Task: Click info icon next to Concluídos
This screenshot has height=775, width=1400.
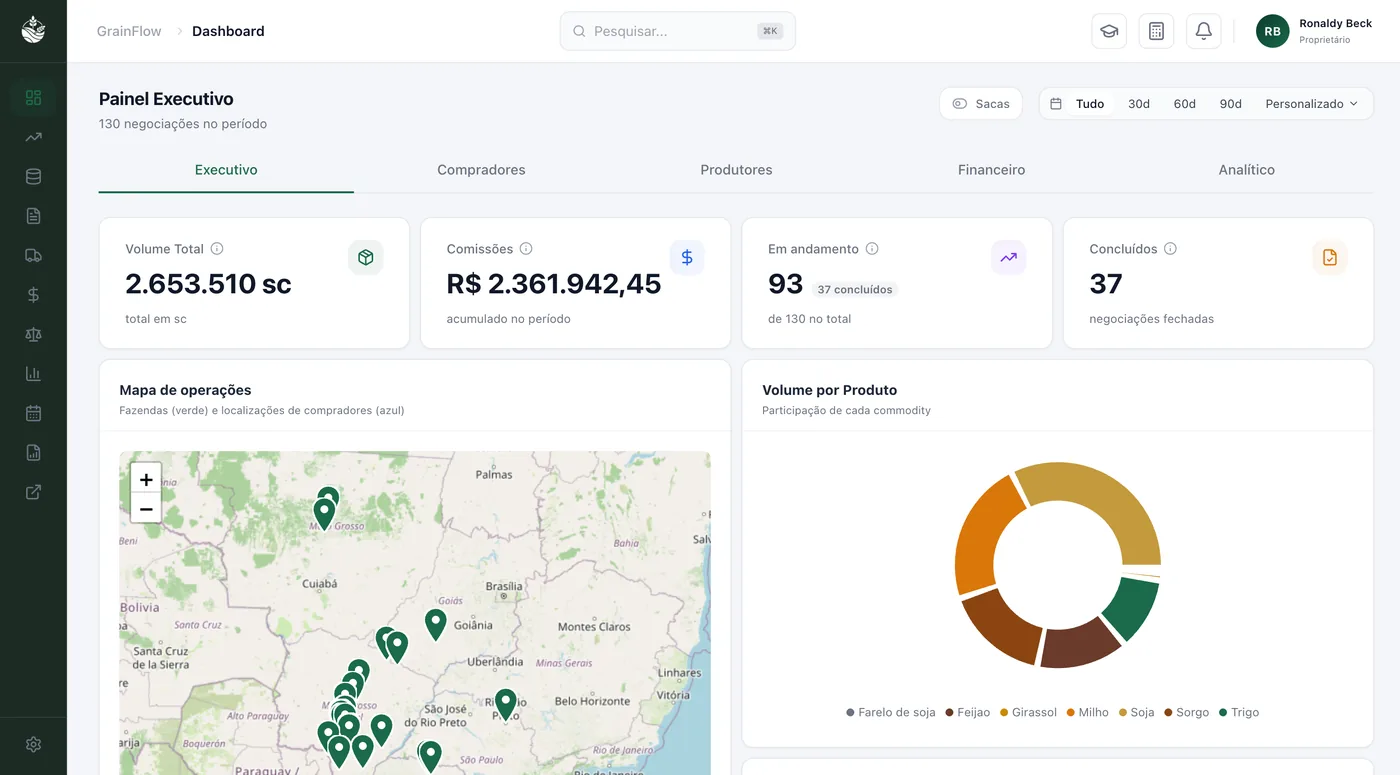Action: pos(1170,249)
